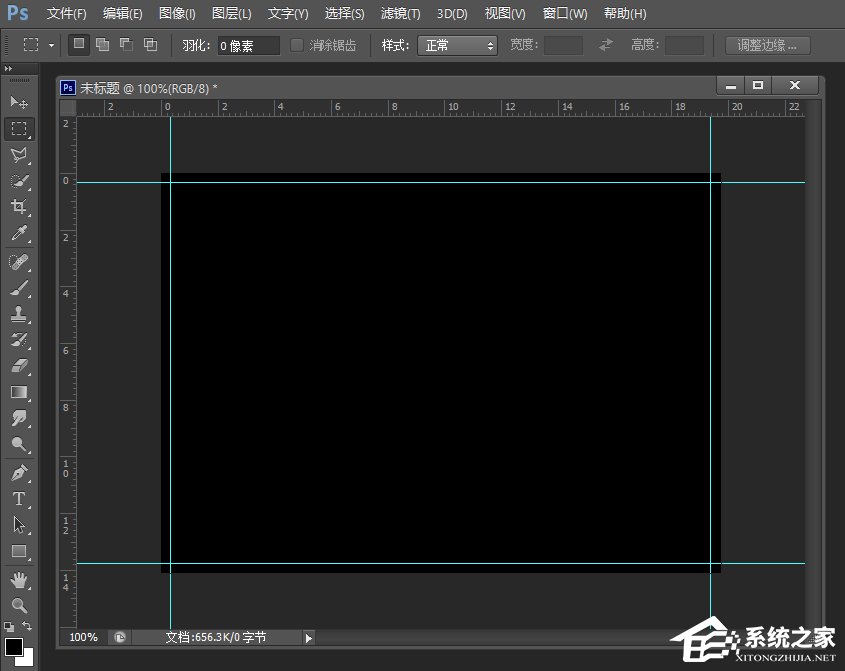Choose the Crop tool
The width and height of the screenshot is (845, 671).
point(18,207)
